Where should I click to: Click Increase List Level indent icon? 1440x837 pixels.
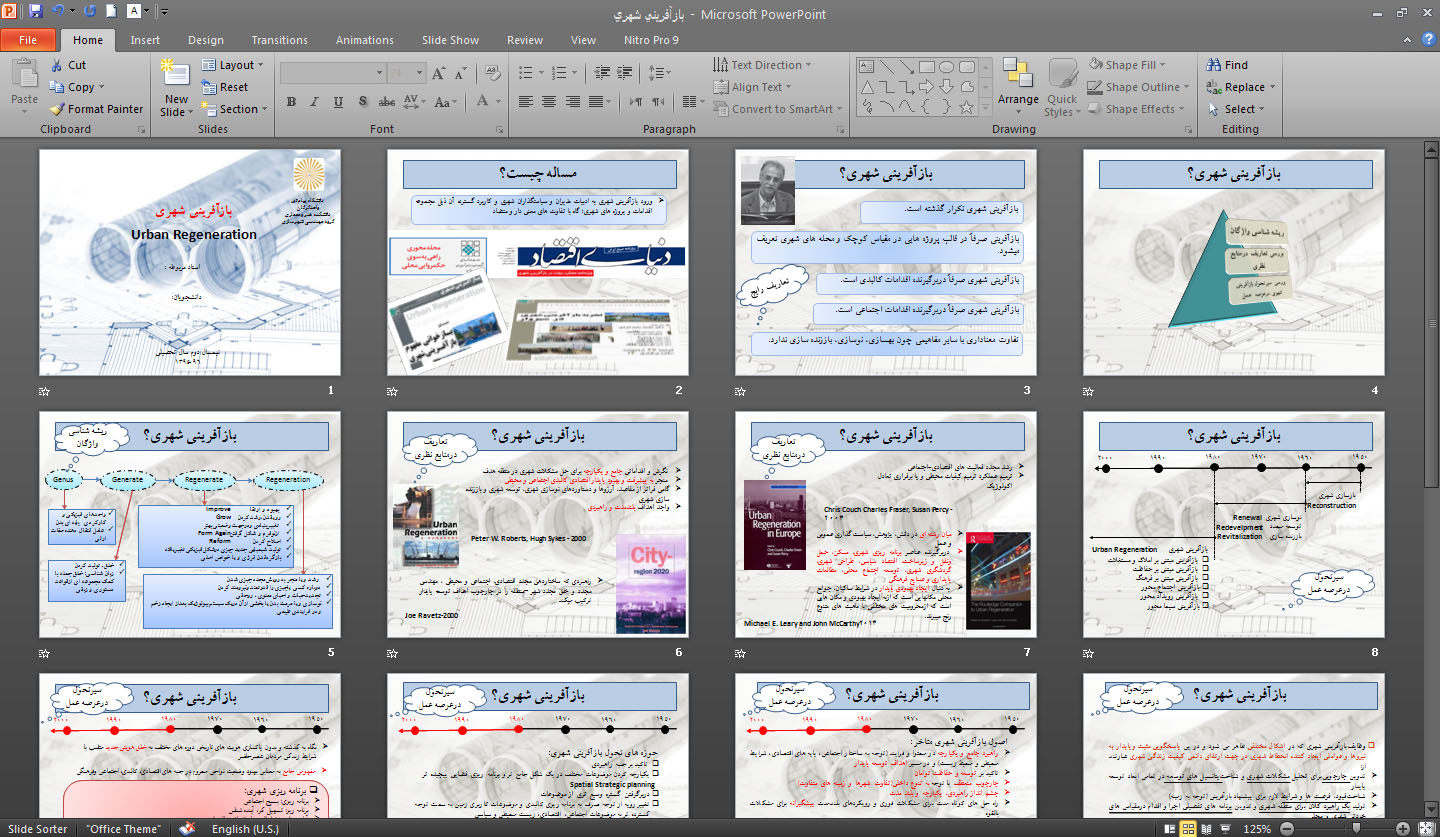(x=624, y=73)
